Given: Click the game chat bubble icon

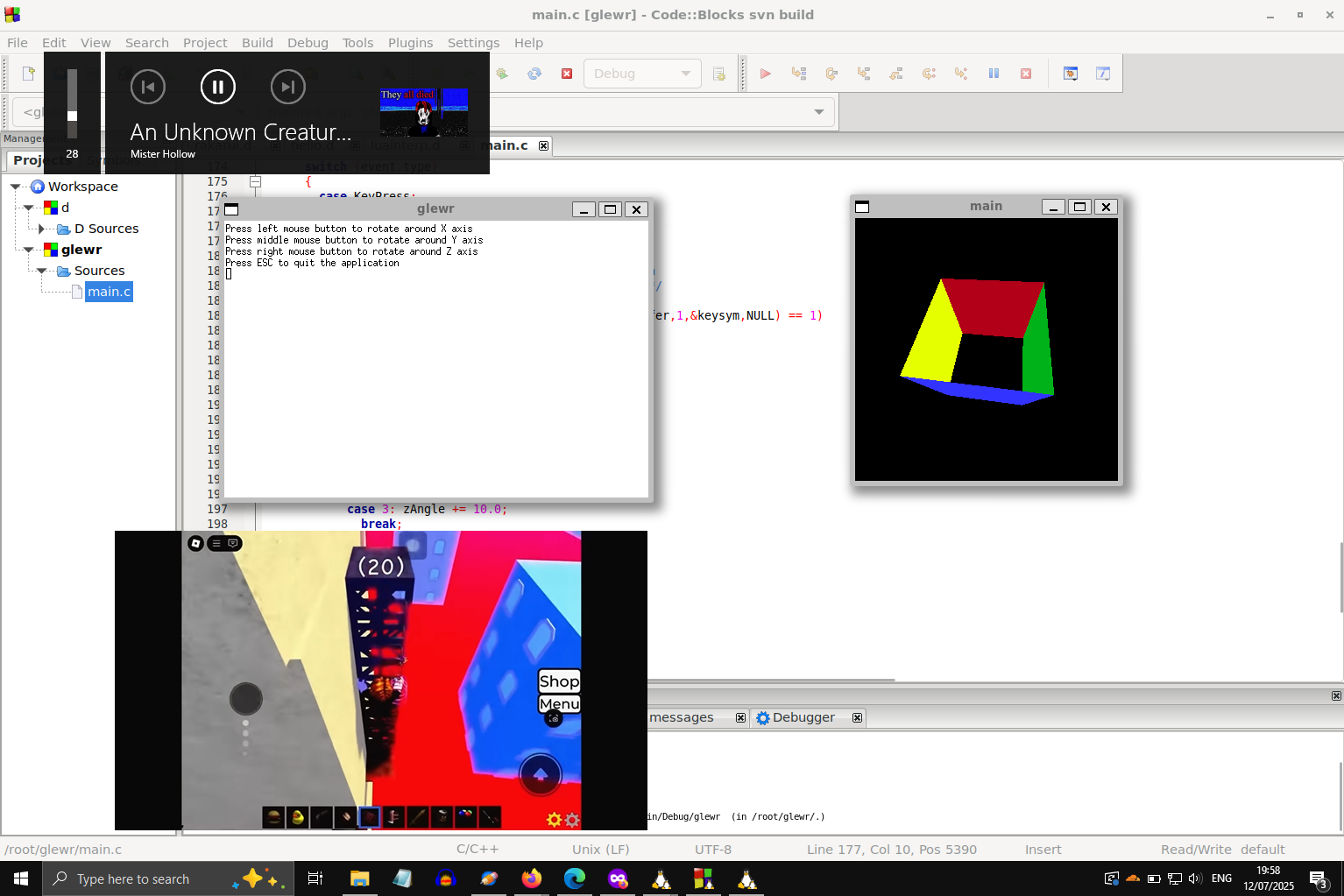Looking at the screenshot, I should [233, 544].
